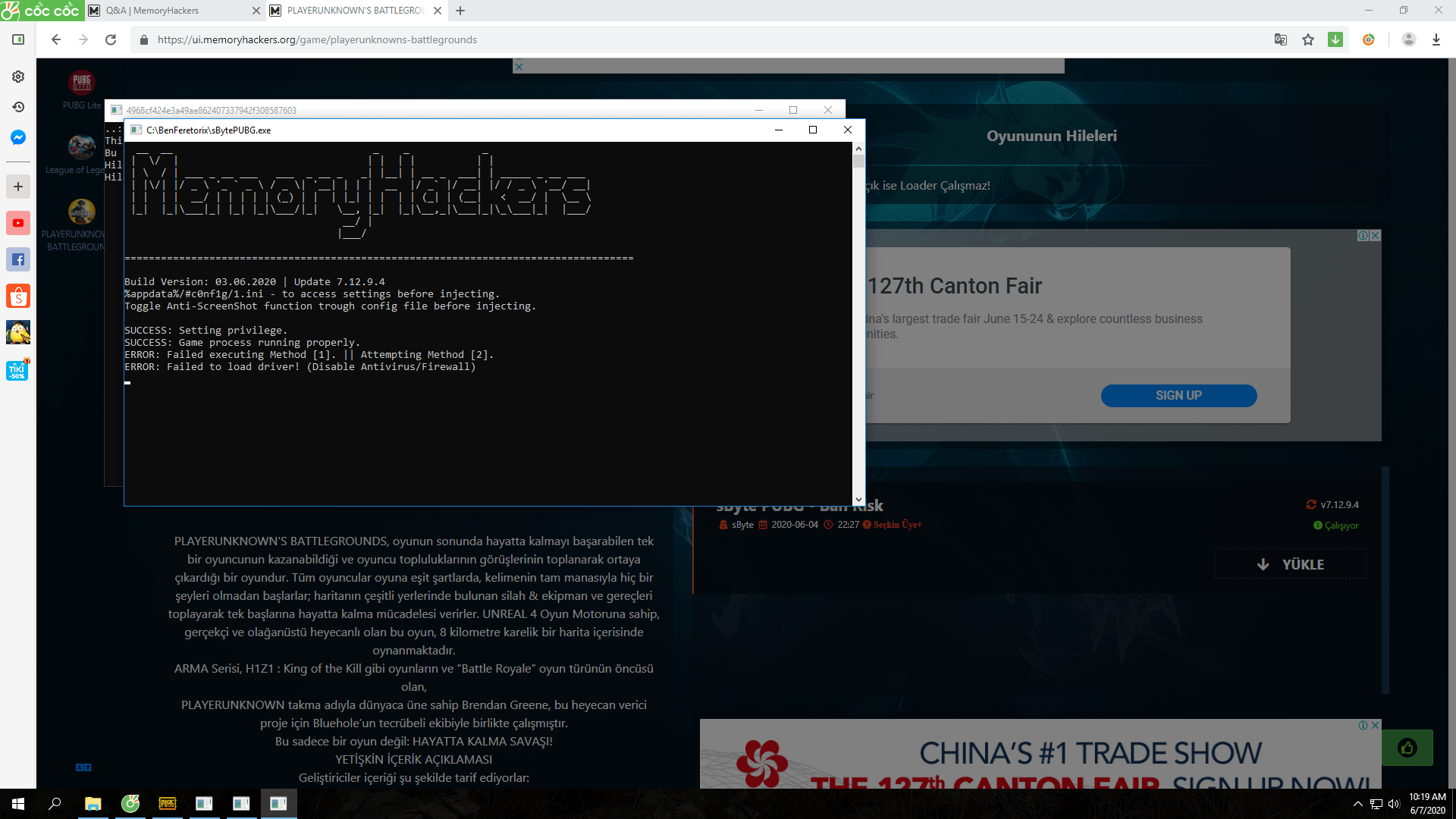This screenshot has width=1456, height=819.
Task: Open PUBG app from taskbar
Action: [167, 804]
